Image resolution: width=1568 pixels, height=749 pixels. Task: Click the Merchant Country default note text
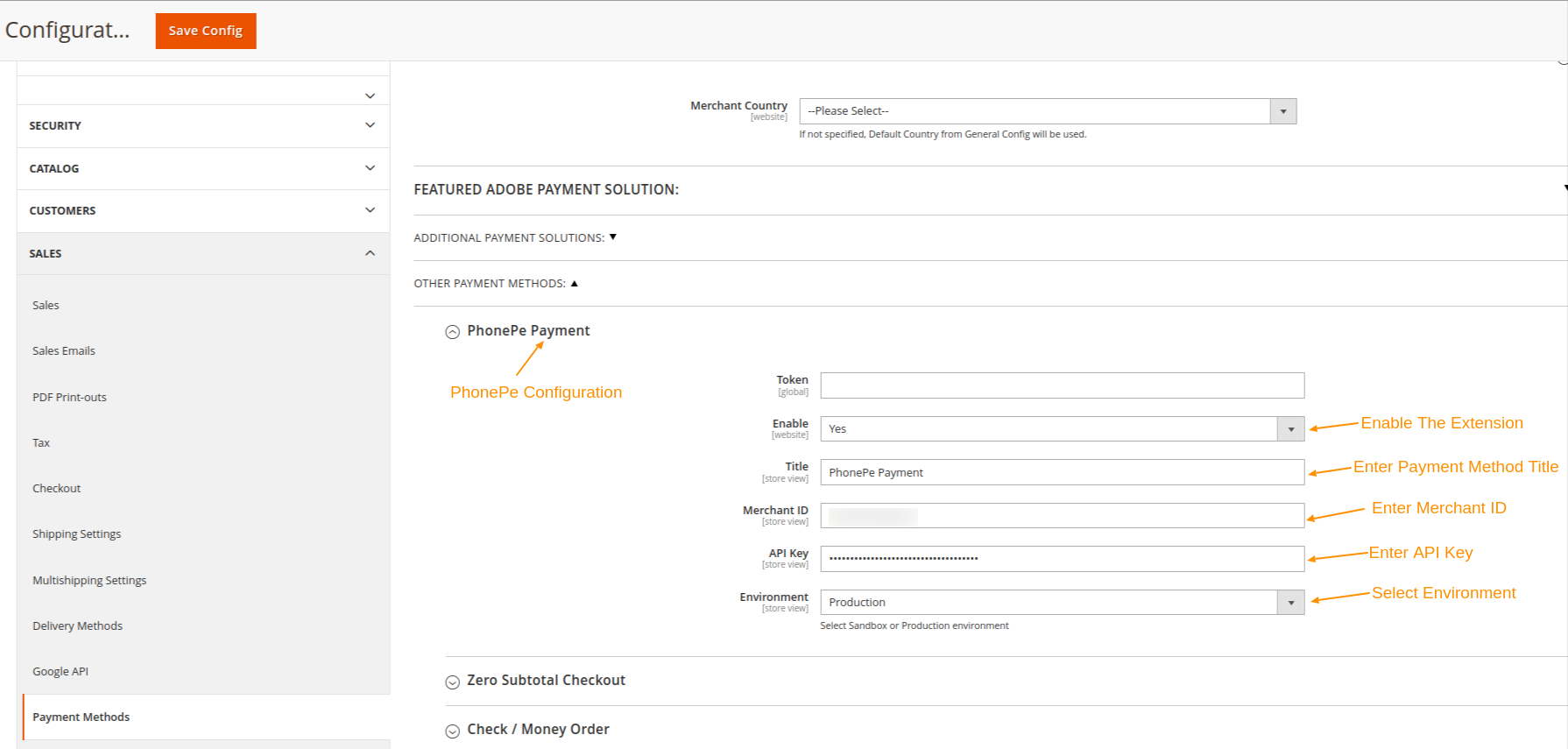943,135
